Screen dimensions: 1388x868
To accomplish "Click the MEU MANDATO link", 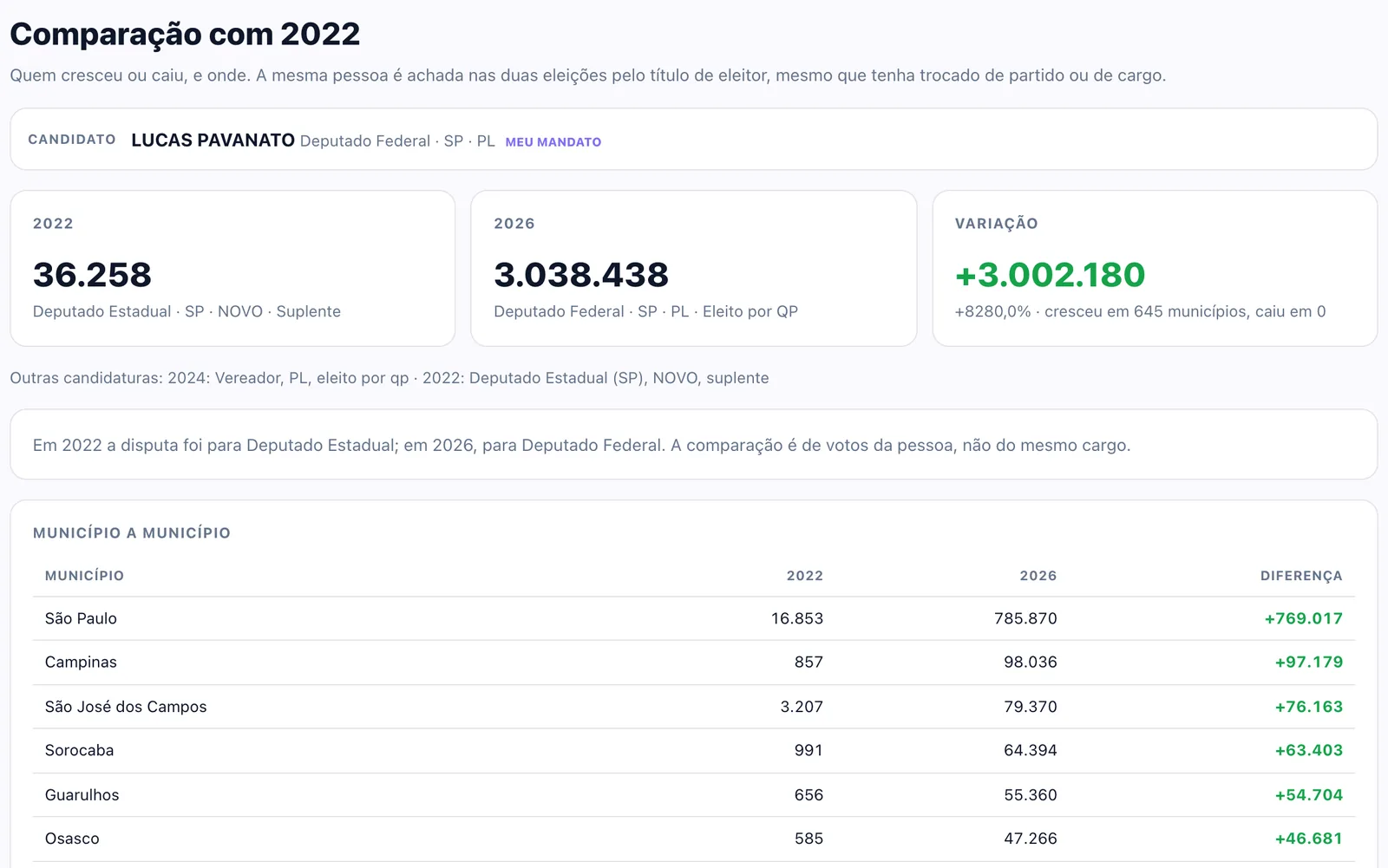I will point(553,141).
